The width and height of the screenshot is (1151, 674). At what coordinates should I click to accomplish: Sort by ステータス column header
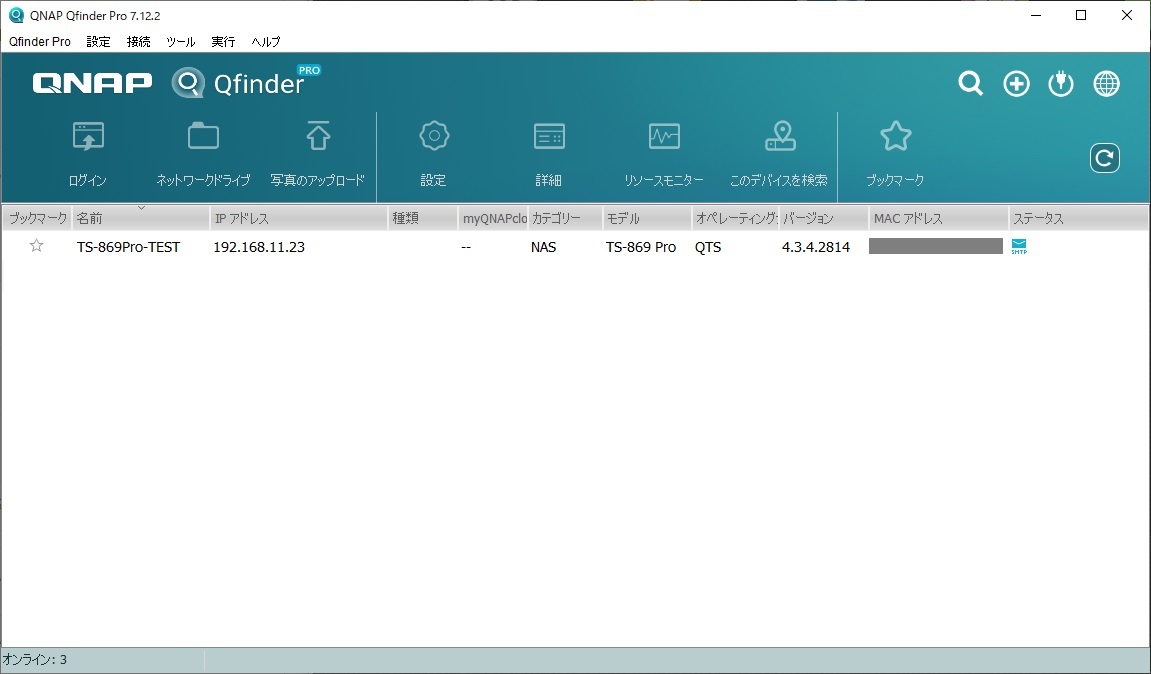[1078, 218]
